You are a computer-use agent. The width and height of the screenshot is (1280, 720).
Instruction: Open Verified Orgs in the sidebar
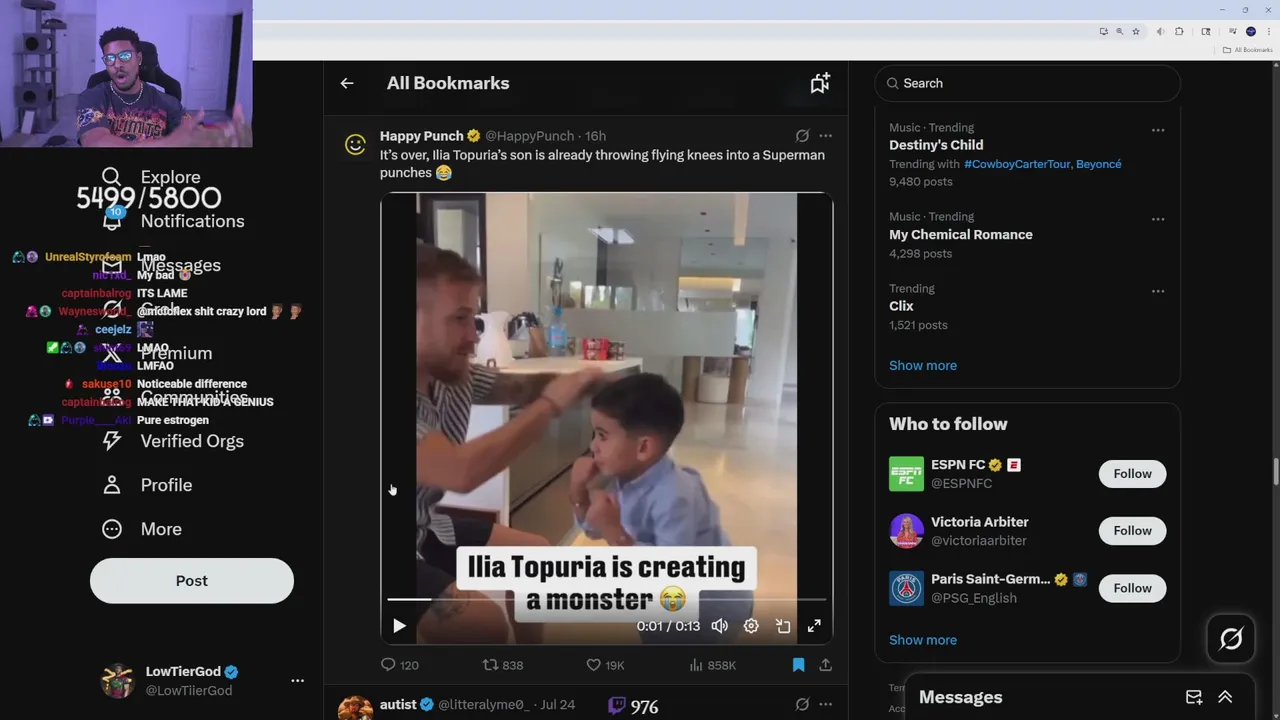pyautogui.click(x=173, y=441)
